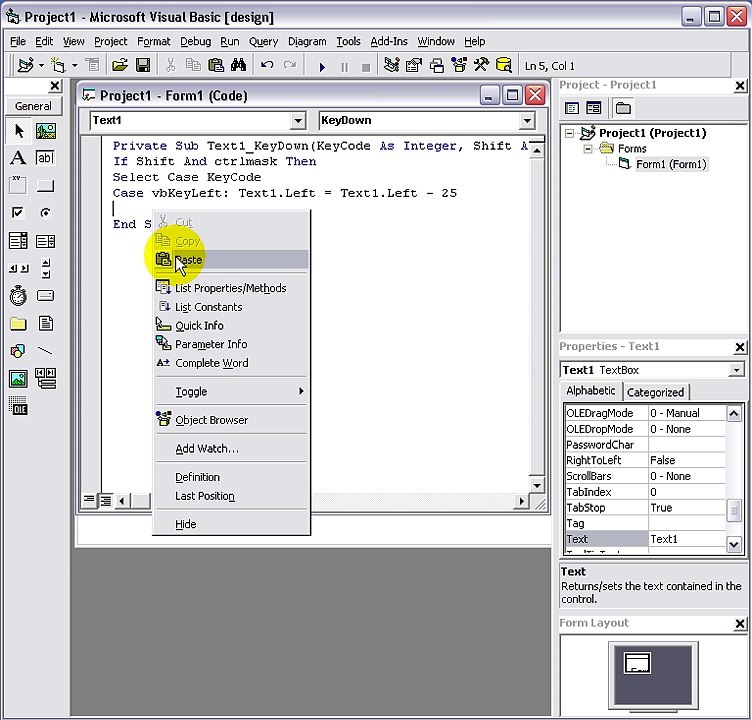Open Toolbox toolbar icon
Image resolution: width=752 pixels, height=720 pixels.
[481, 65]
